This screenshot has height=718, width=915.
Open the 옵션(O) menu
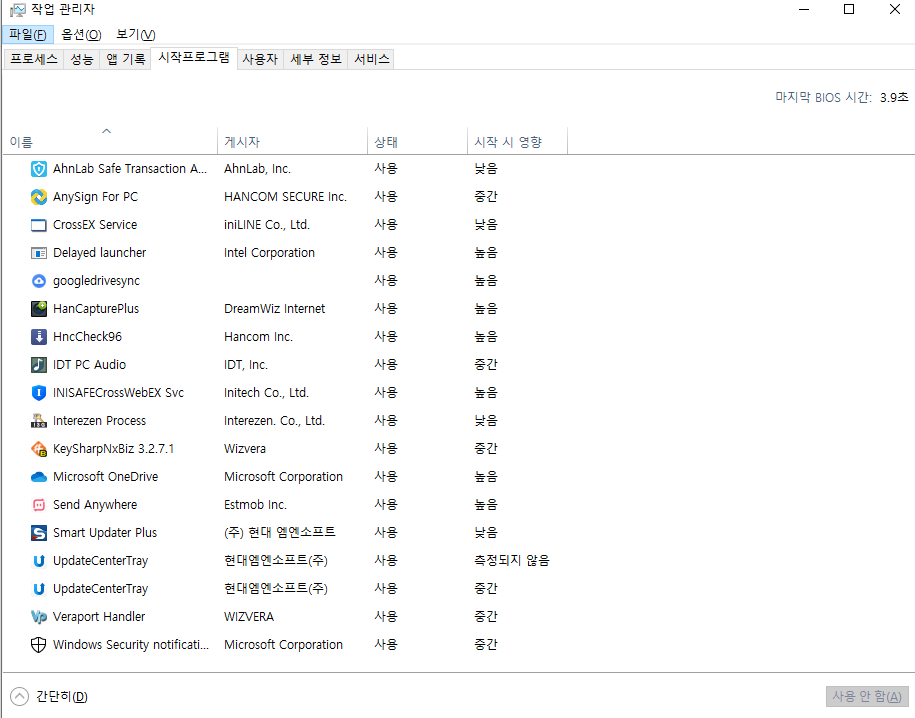pos(81,34)
